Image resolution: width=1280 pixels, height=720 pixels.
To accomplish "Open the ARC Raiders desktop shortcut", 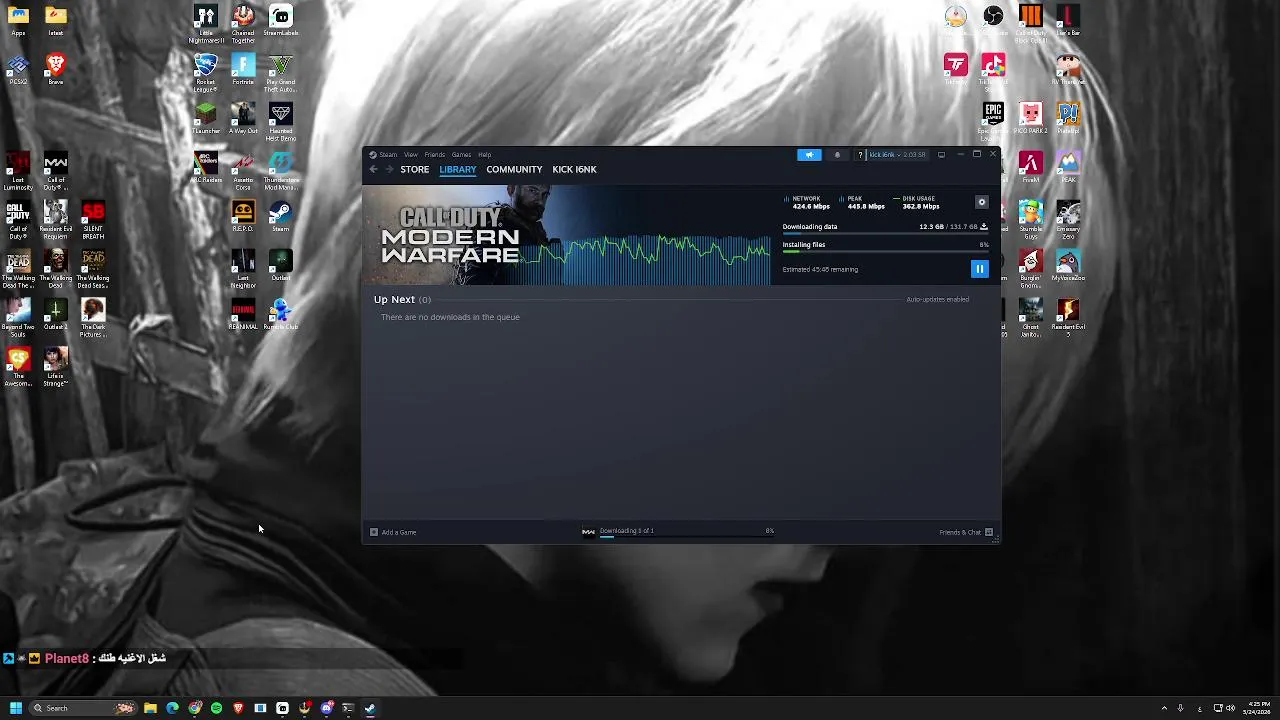I will pyautogui.click(x=205, y=168).
